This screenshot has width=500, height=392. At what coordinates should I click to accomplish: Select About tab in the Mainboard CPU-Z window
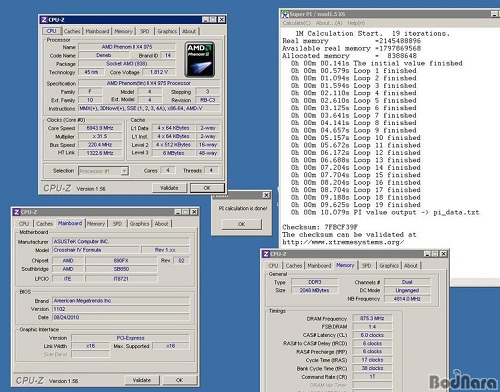tap(161, 224)
